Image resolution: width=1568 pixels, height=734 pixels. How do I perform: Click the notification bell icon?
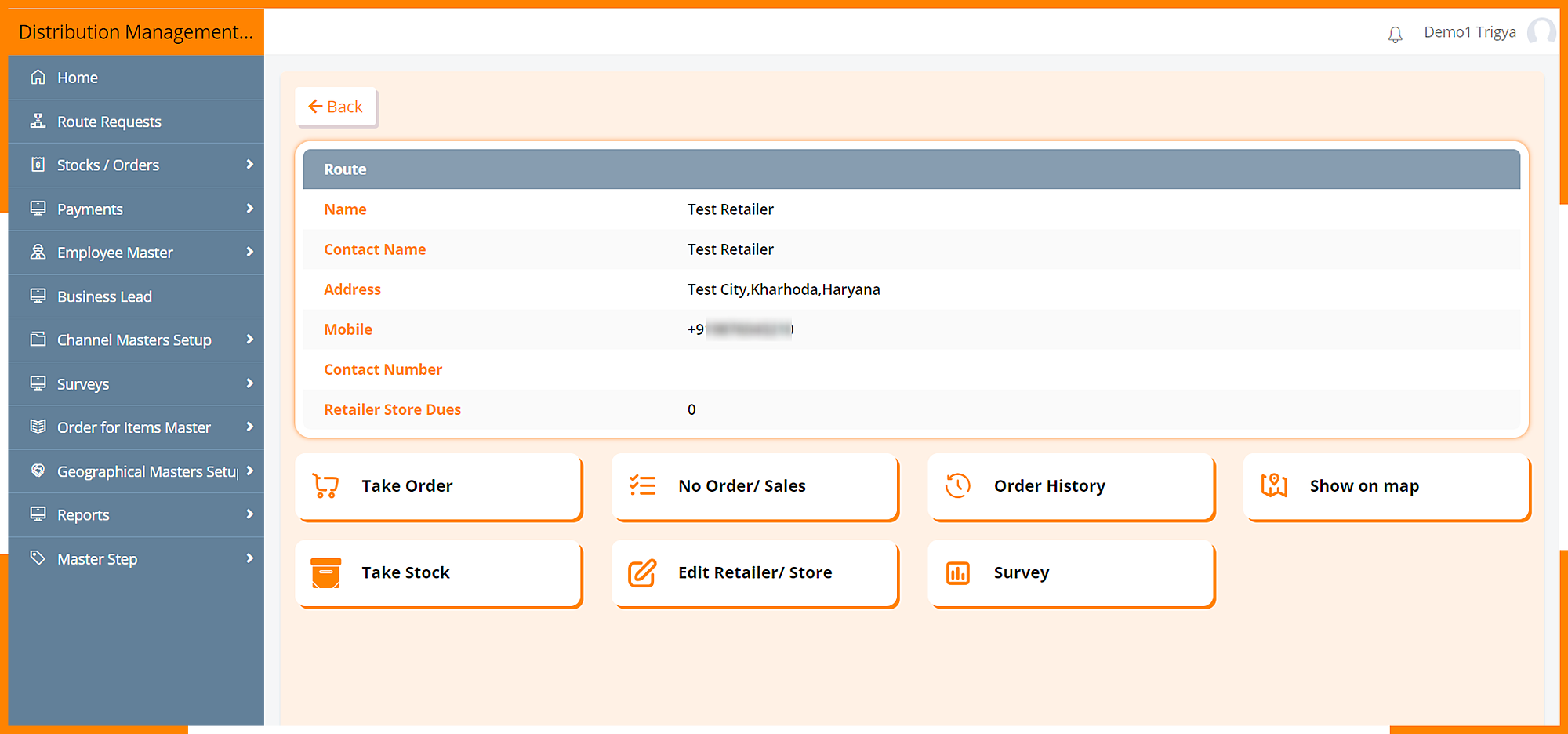(x=1395, y=35)
